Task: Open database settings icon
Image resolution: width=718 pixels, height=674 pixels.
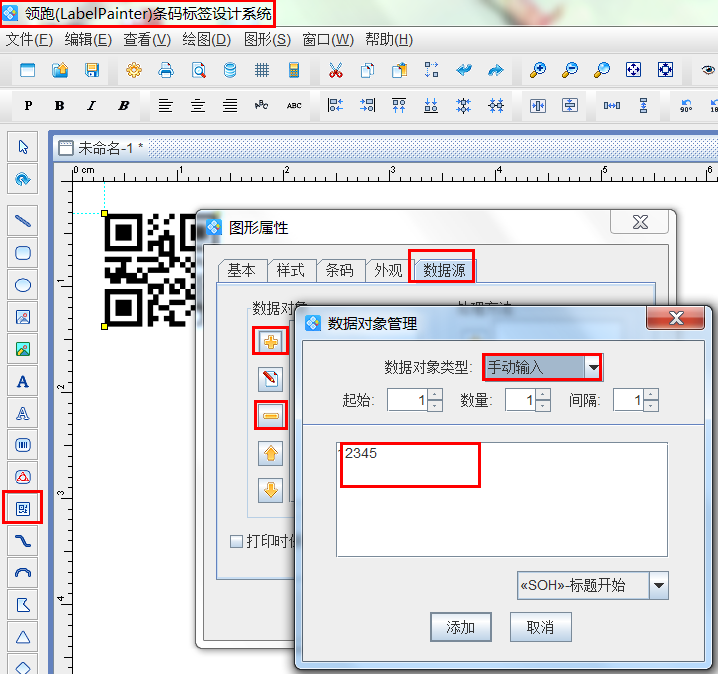Action: [230, 70]
